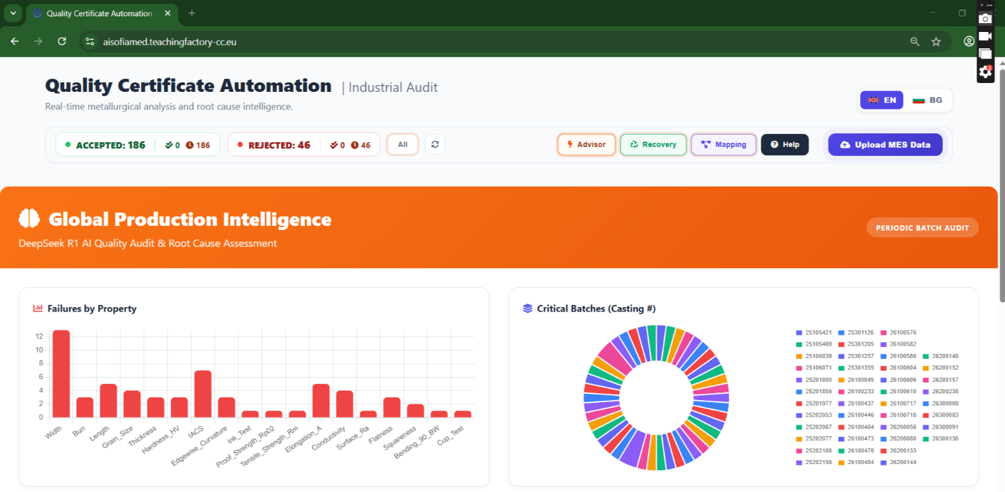This screenshot has height=492, width=1005.
Task: View site information icon in address bar
Action: [x=90, y=42]
